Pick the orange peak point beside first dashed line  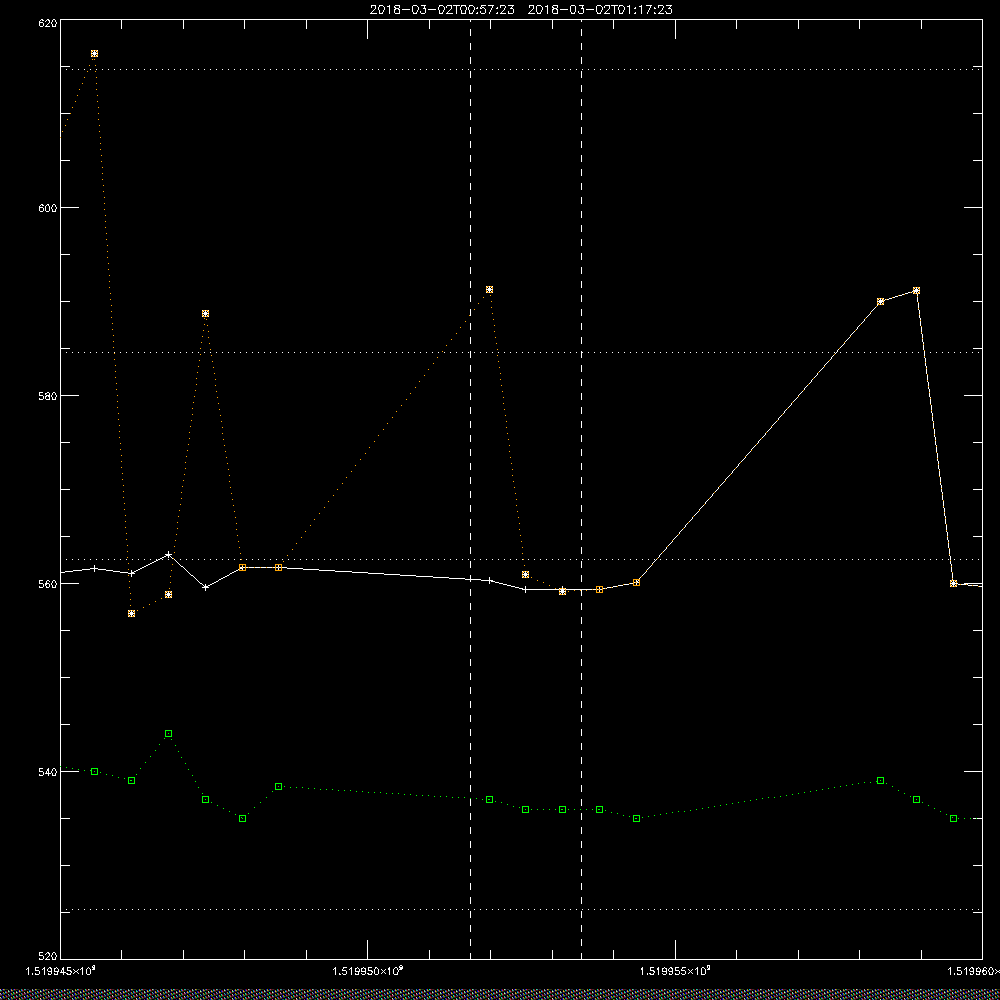click(x=489, y=290)
